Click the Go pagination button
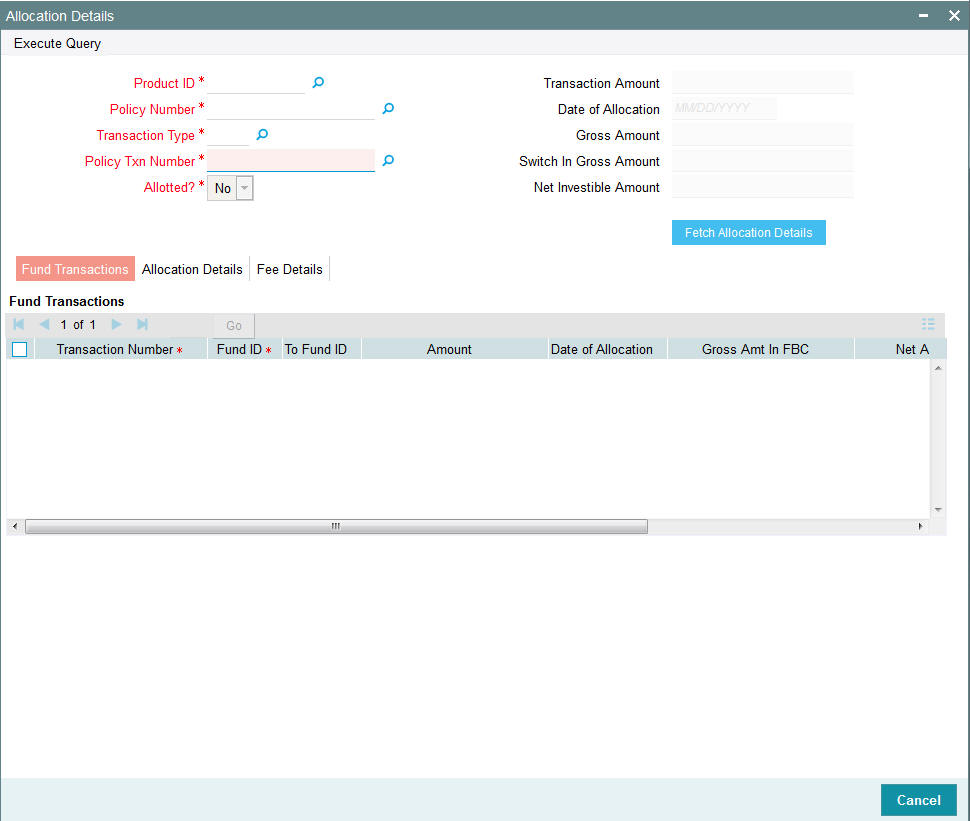 [234, 325]
